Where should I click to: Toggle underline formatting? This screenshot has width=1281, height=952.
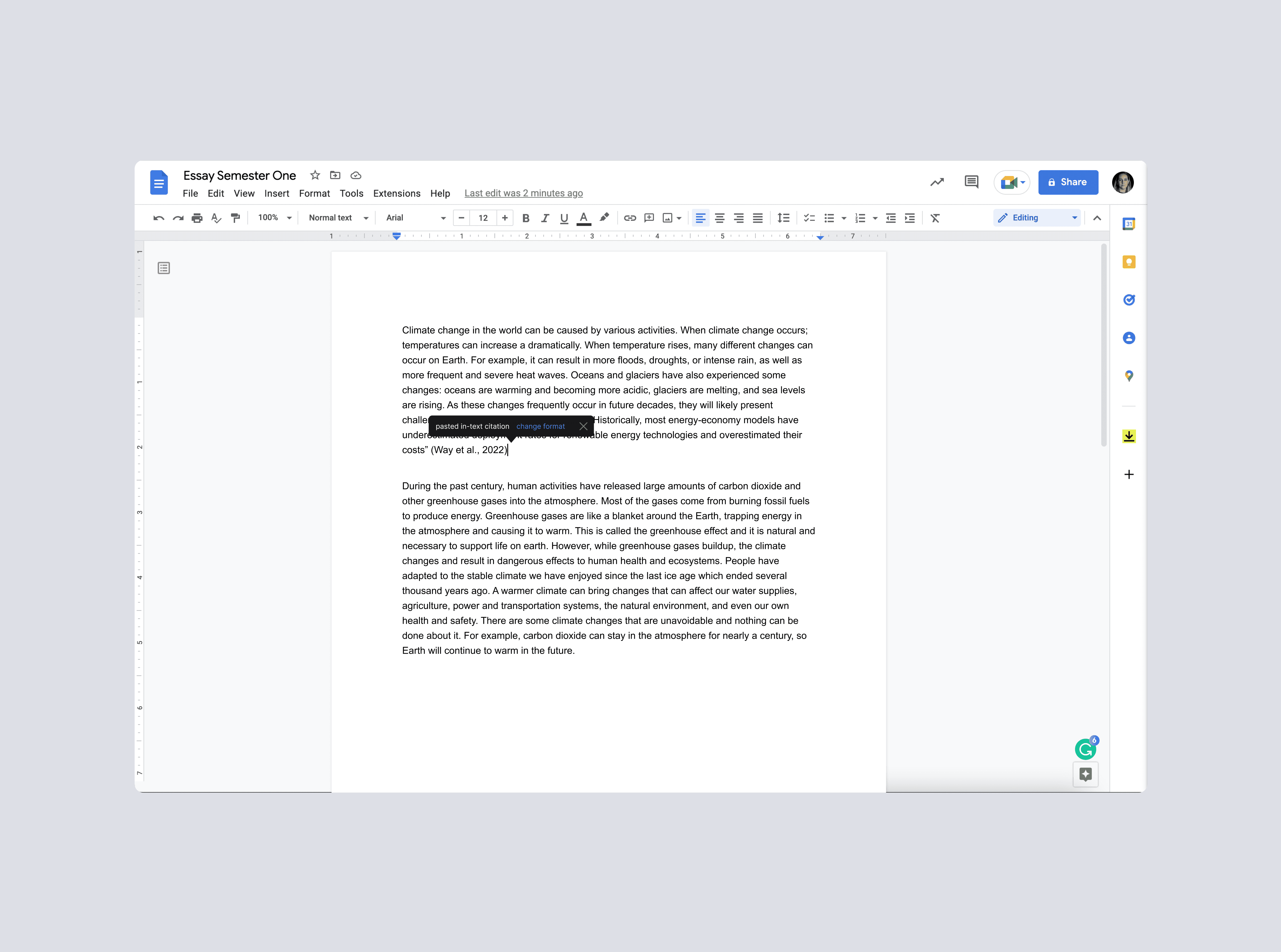(564, 218)
